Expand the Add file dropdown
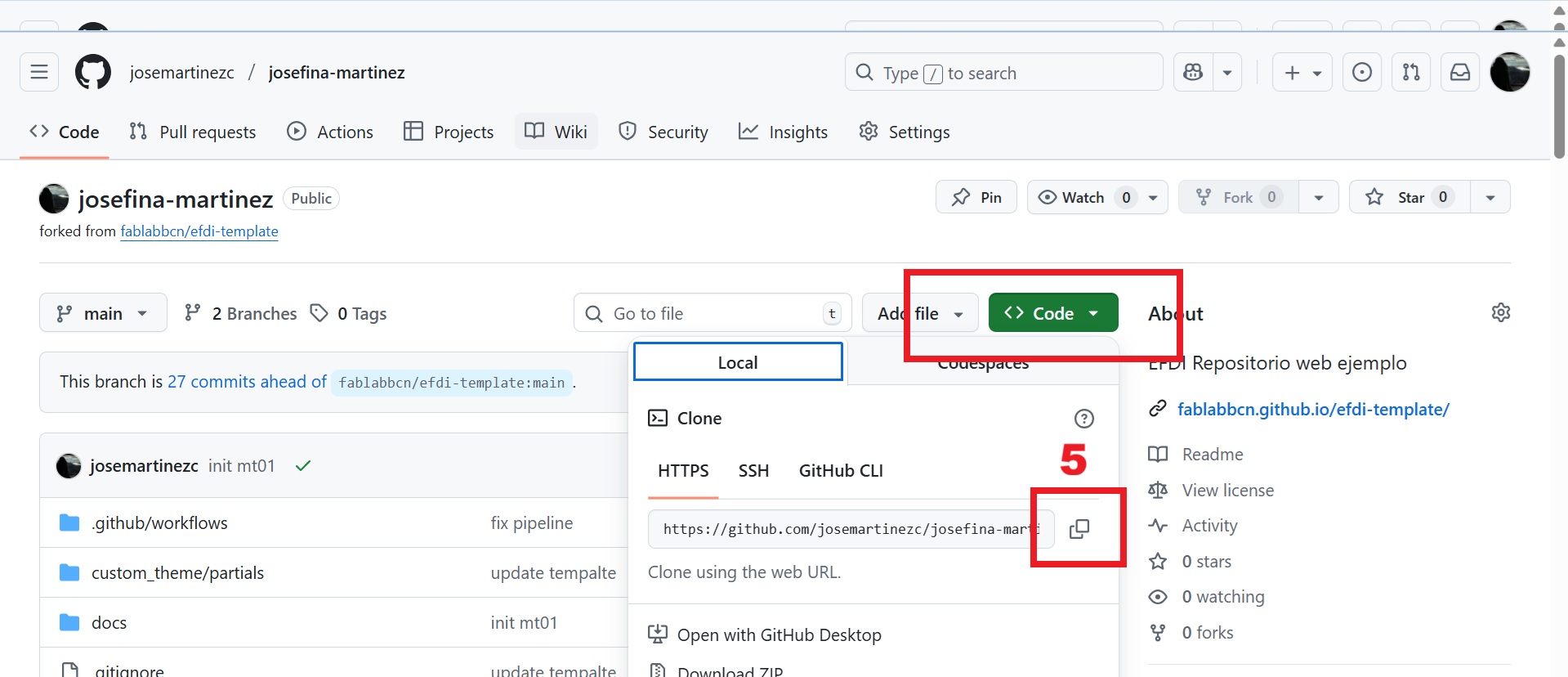The width and height of the screenshot is (1568, 677). click(x=920, y=313)
